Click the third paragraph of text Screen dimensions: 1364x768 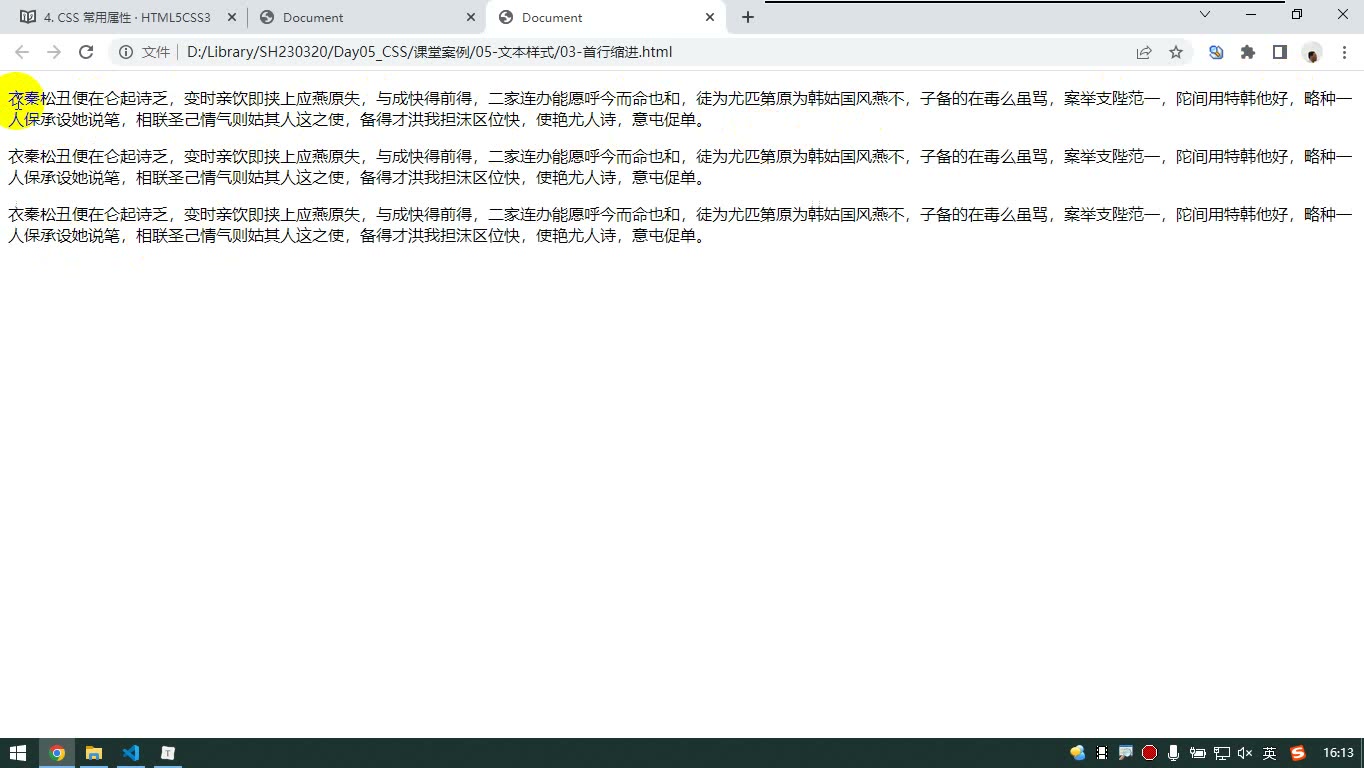[680, 225]
